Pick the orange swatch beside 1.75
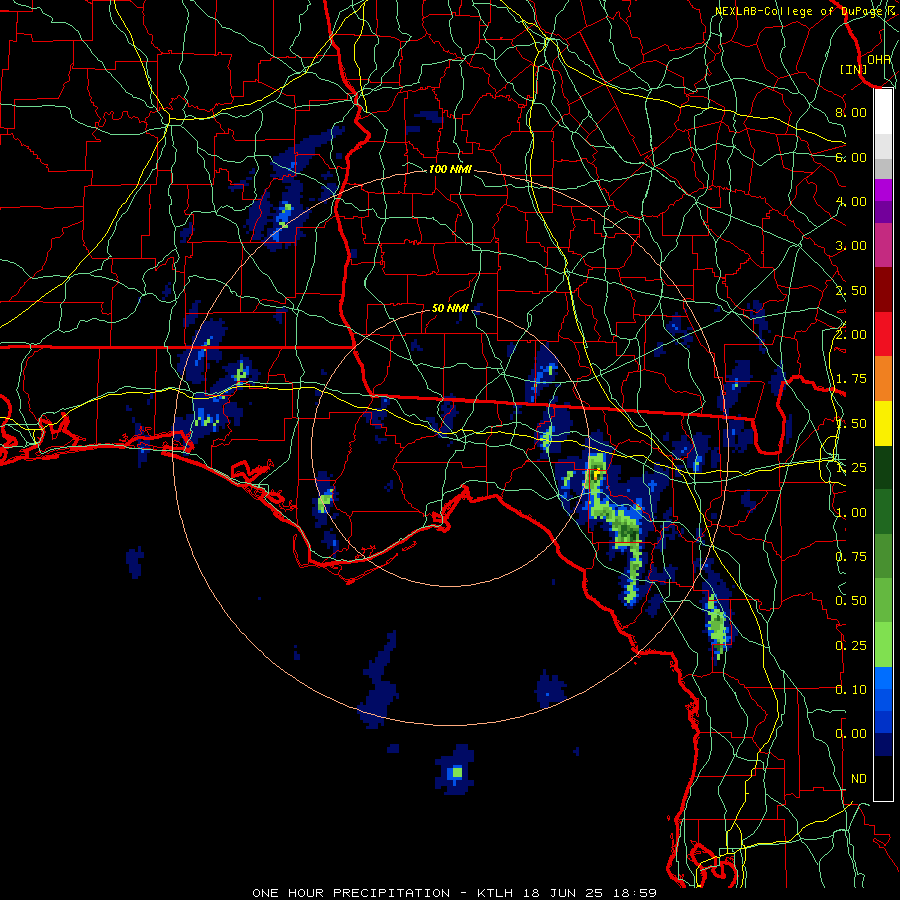This screenshot has width=900, height=900. pyautogui.click(x=883, y=379)
